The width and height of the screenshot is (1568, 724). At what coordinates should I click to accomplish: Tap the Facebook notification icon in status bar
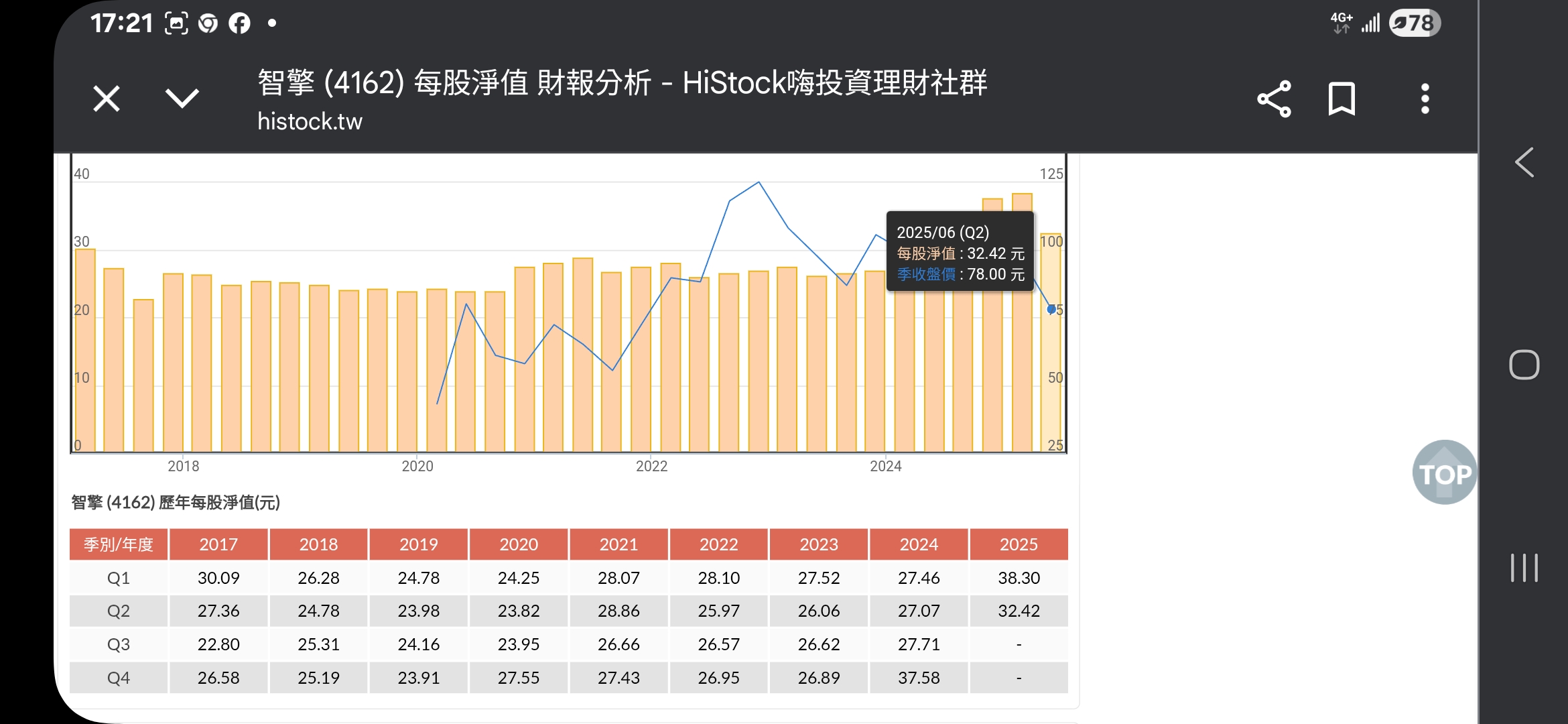(x=239, y=23)
